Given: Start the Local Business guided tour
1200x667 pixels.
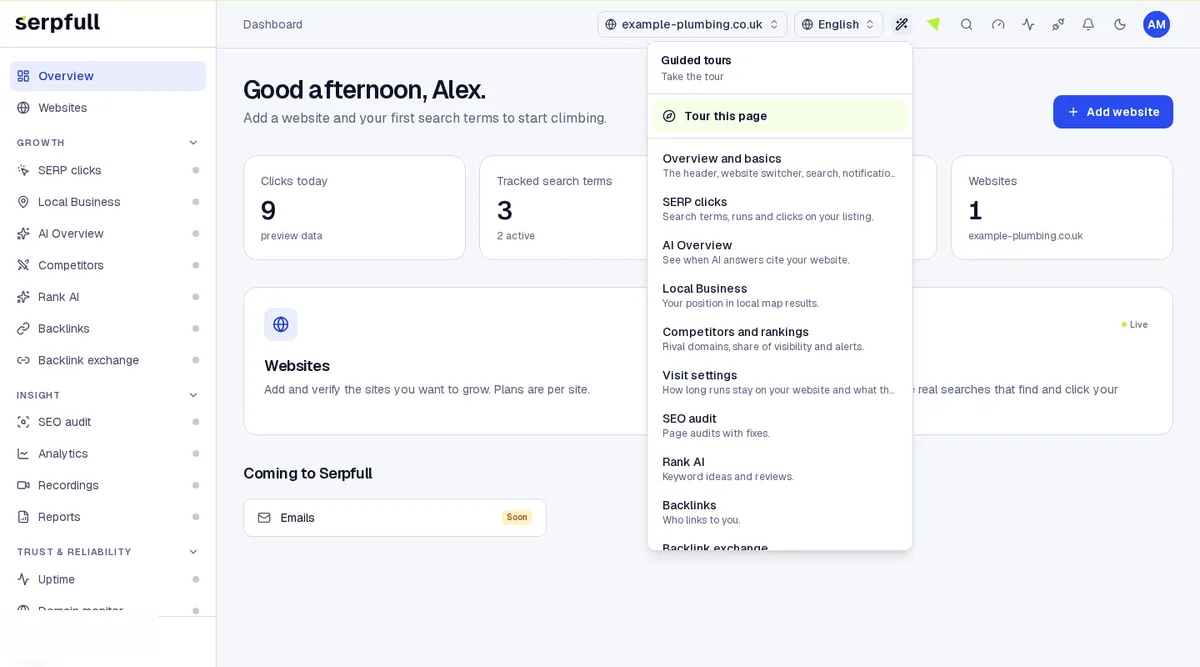Looking at the screenshot, I should [780, 296].
